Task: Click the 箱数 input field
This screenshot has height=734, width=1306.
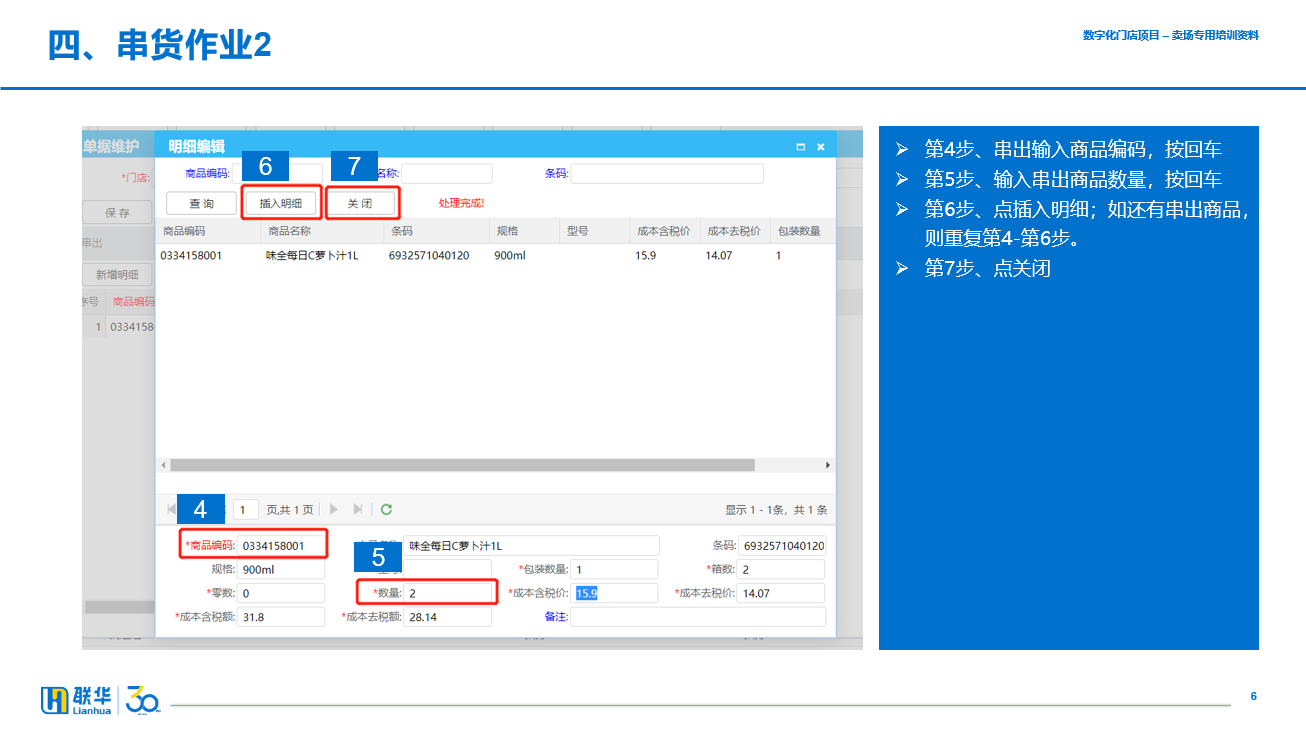Action: pyautogui.click(x=781, y=569)
